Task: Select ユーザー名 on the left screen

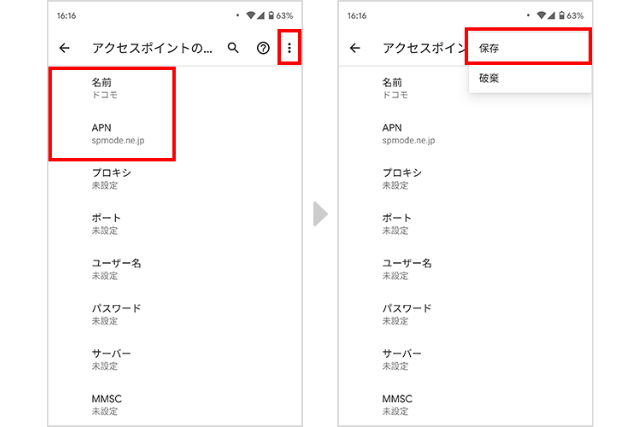Action: [116, 268]
